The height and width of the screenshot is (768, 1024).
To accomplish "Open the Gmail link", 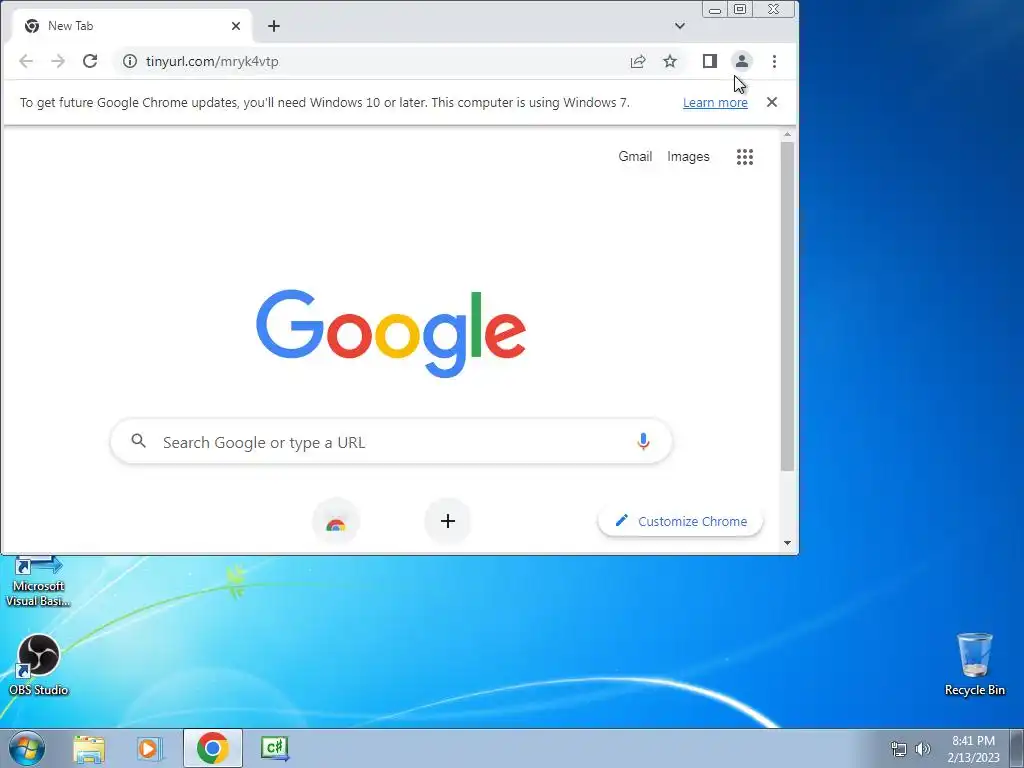I will [x=635, y=156].
